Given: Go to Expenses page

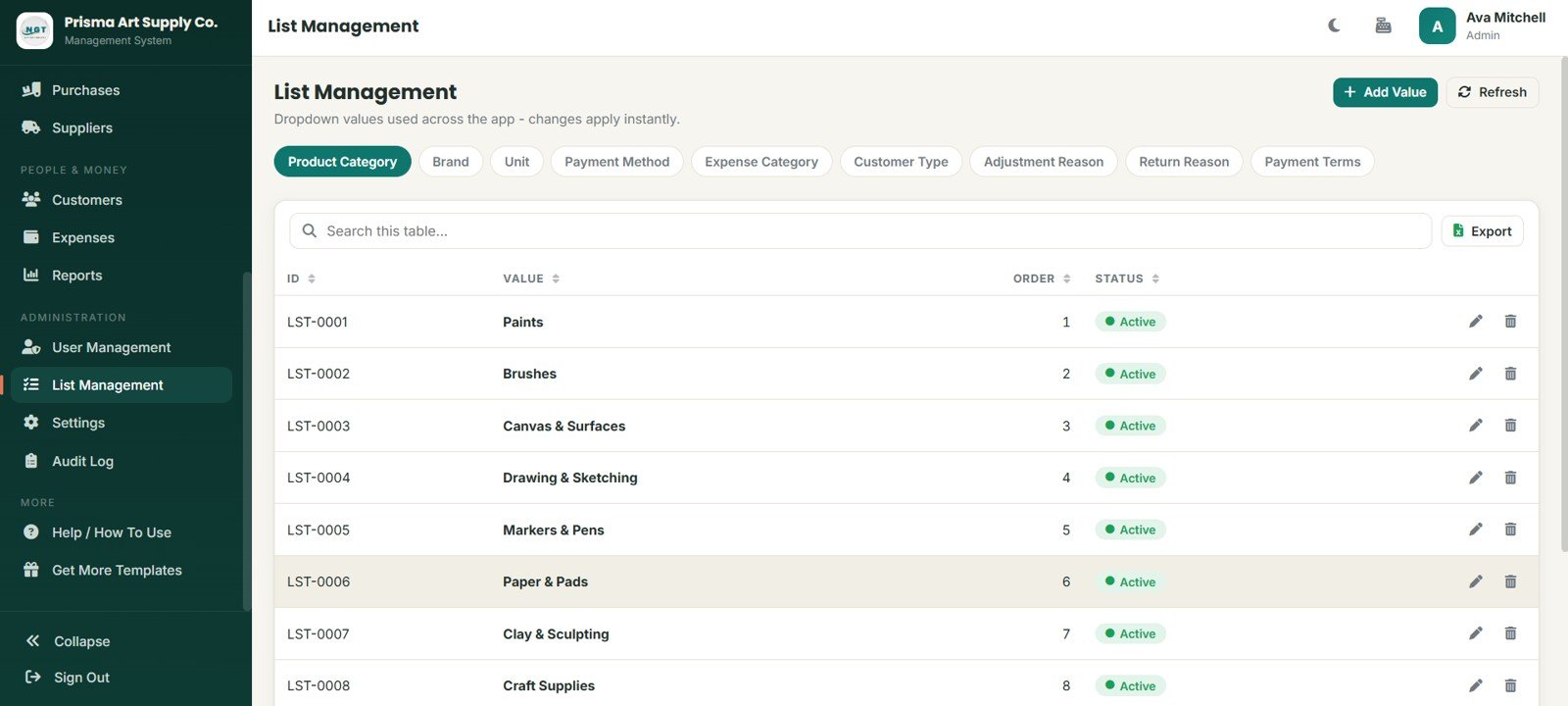Looking at the screenshot, I should [x=122, y=237].
